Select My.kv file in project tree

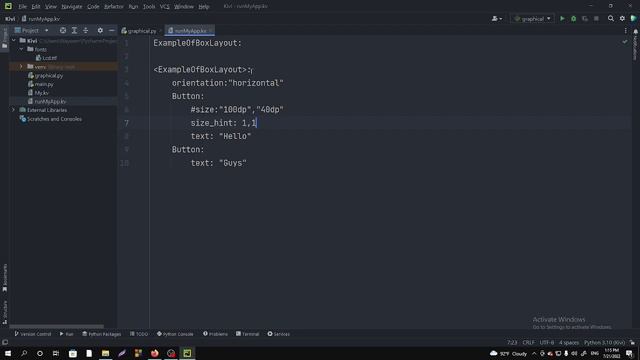point(41,93)
